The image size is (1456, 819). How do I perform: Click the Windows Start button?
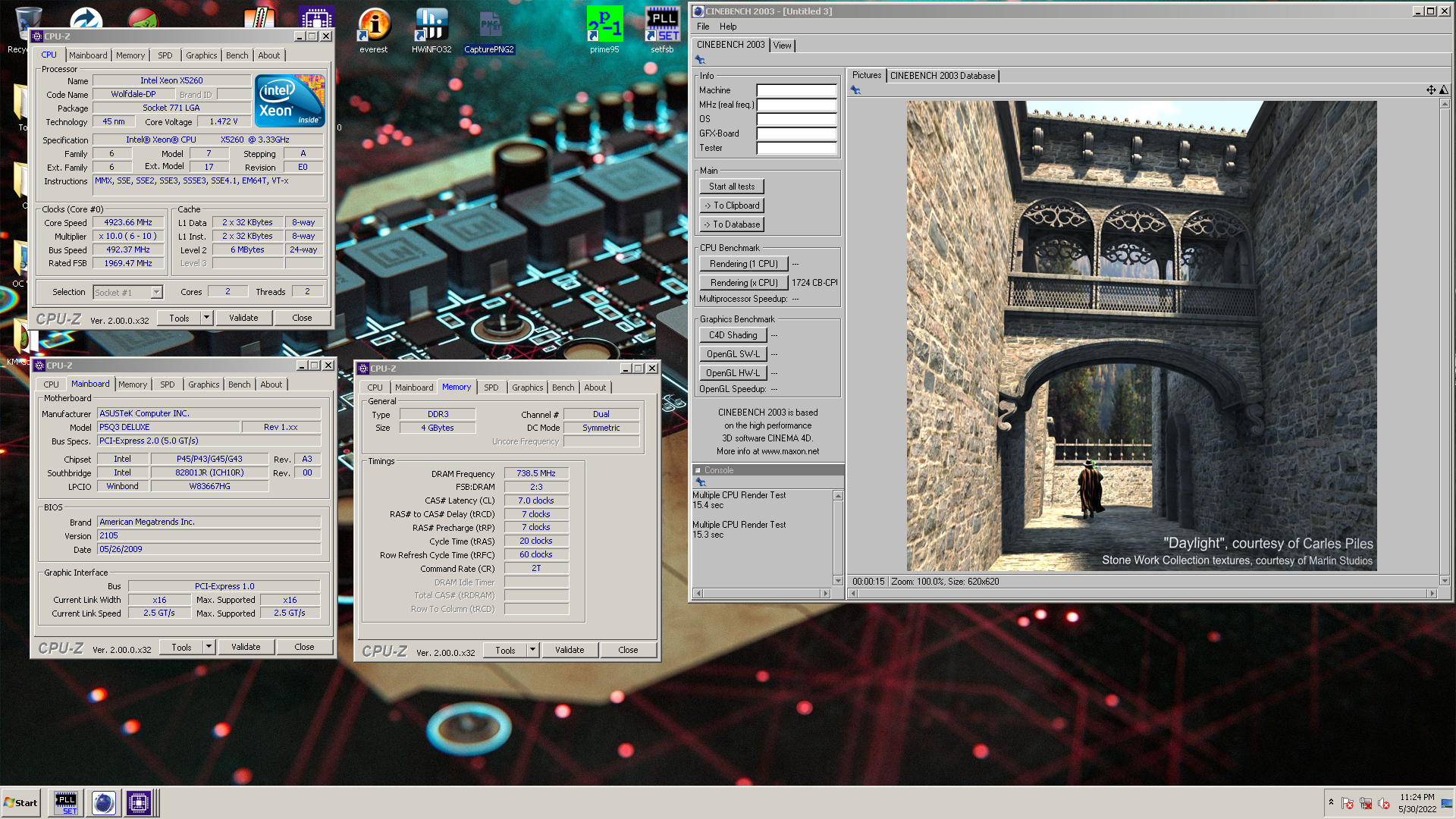pyautogui.click(x=20, y=802)
